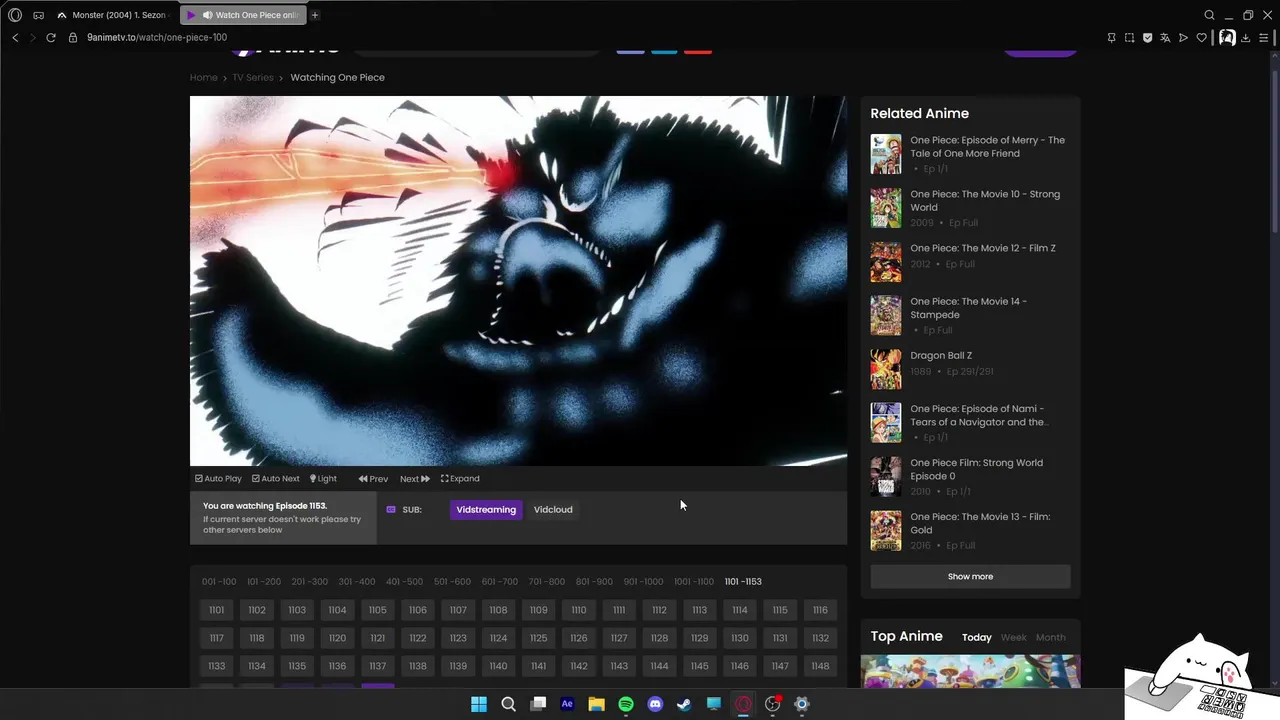The height and width of the screenshot is (720, 1280).
Task: Open episode 1125 button
Action: 538,638
